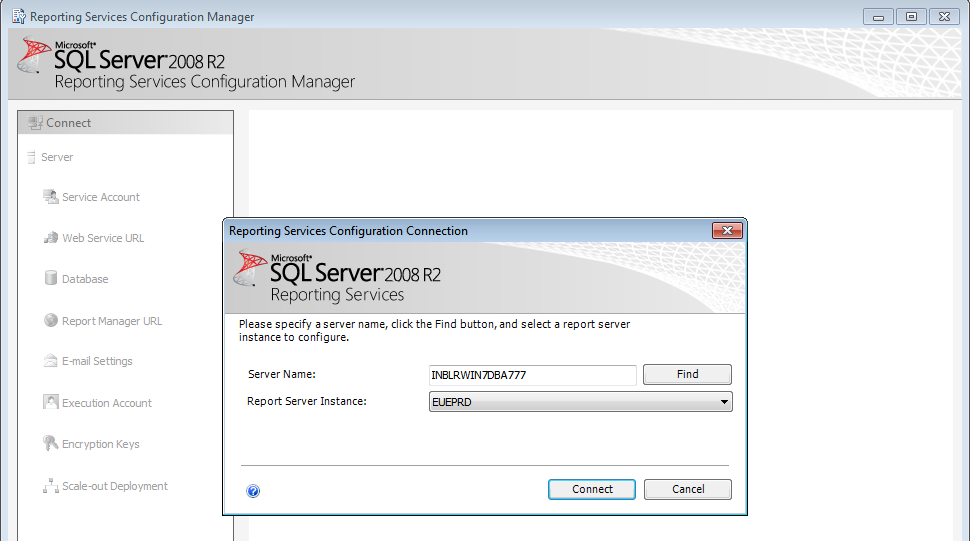The height and width of the screenshot is (541, 970).
Task: Click the Scale-out Deployment icon
Action: [51, 486]
